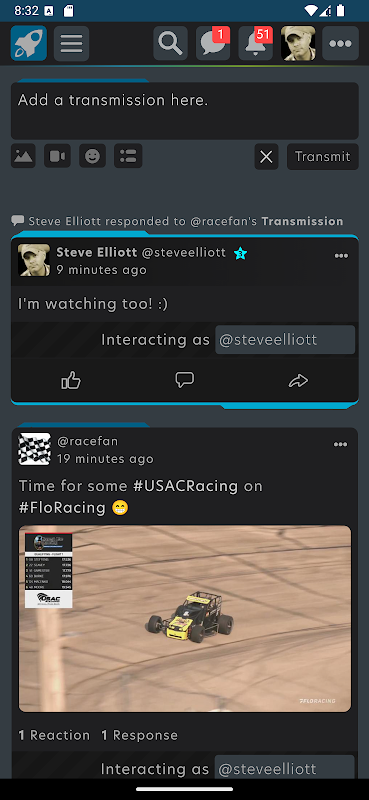Click the Transmit button

(x=323, y=157)
